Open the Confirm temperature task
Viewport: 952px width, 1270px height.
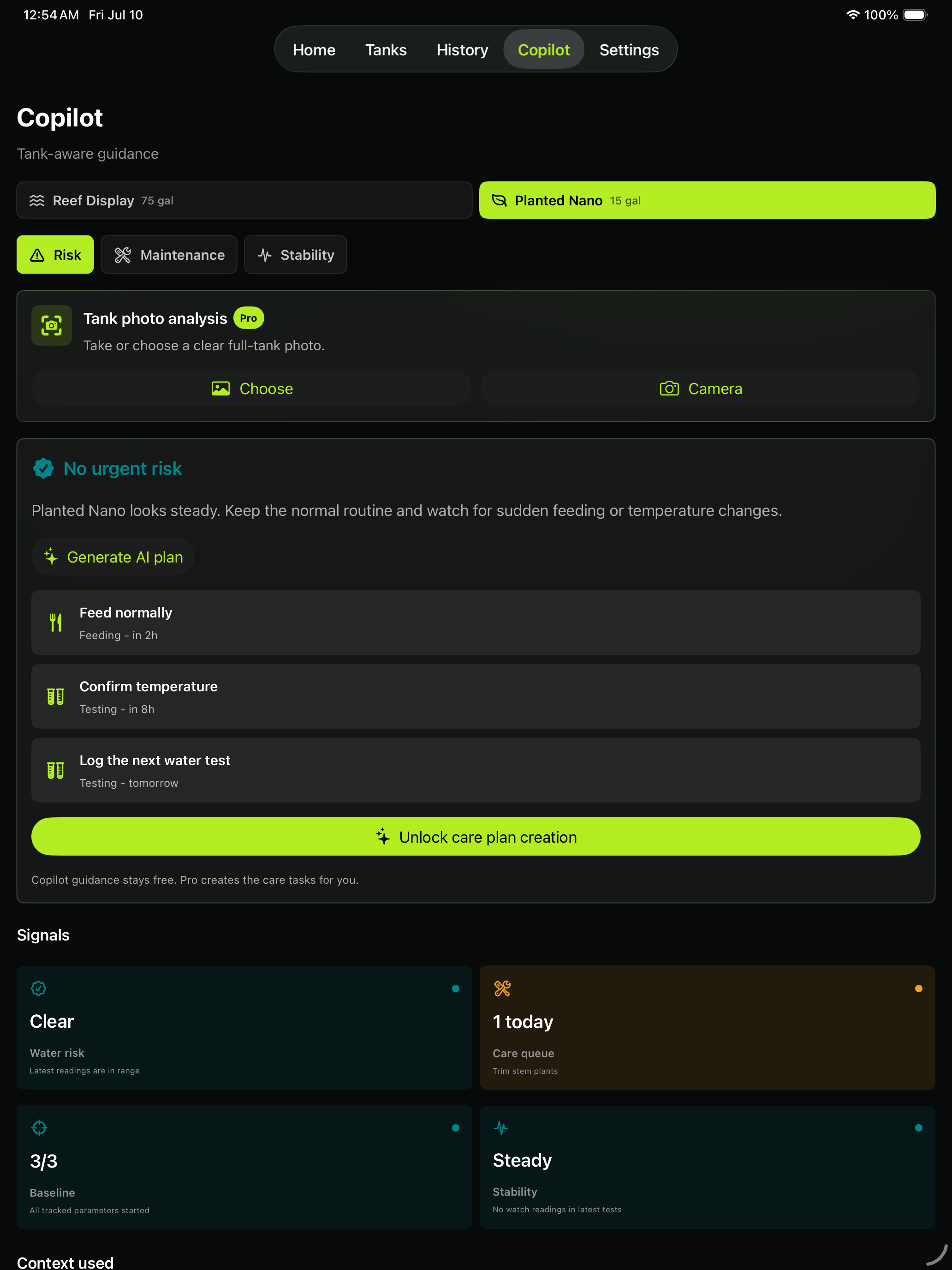coord(476,697)
